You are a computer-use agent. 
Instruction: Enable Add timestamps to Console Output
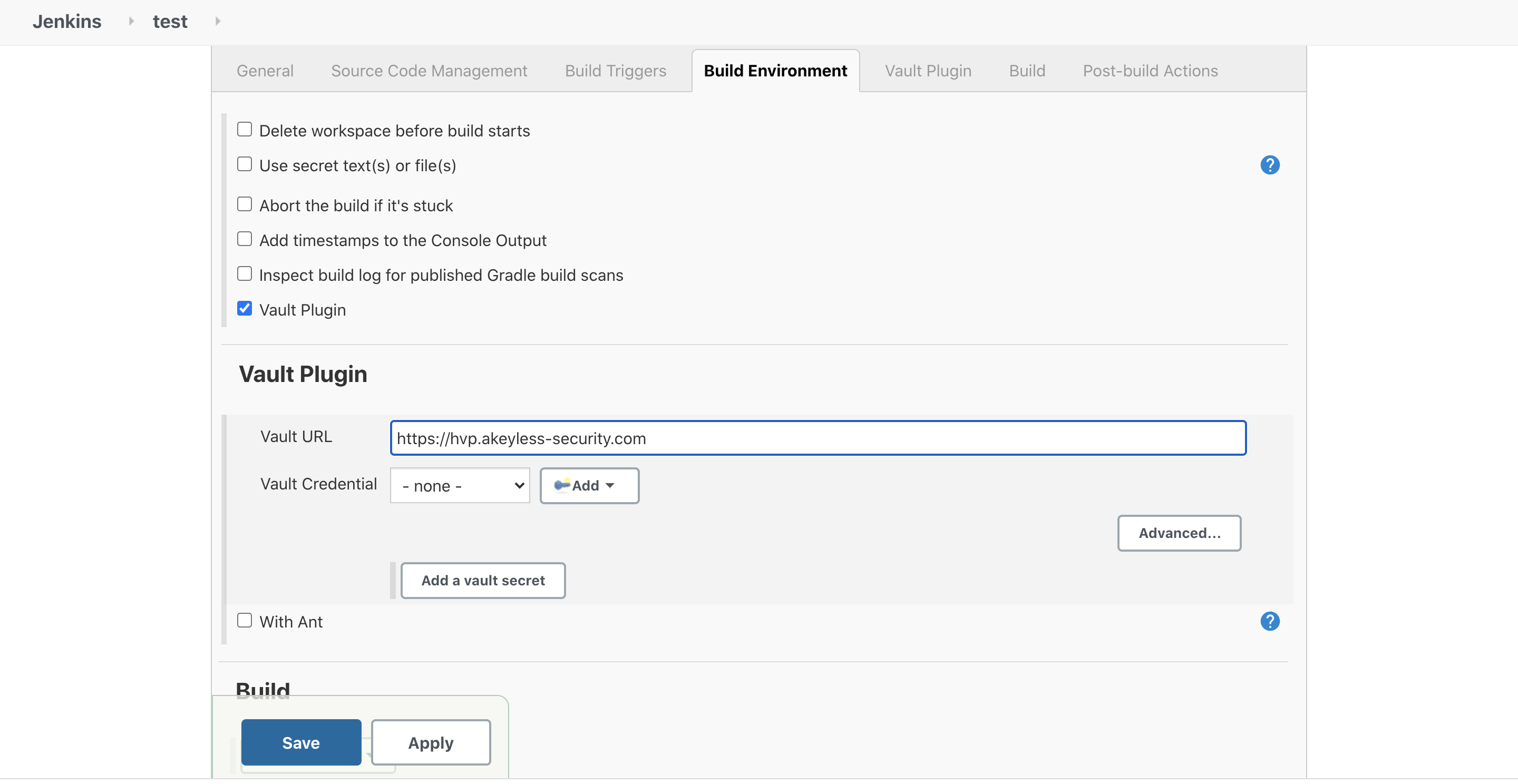(x=244, y=239)
